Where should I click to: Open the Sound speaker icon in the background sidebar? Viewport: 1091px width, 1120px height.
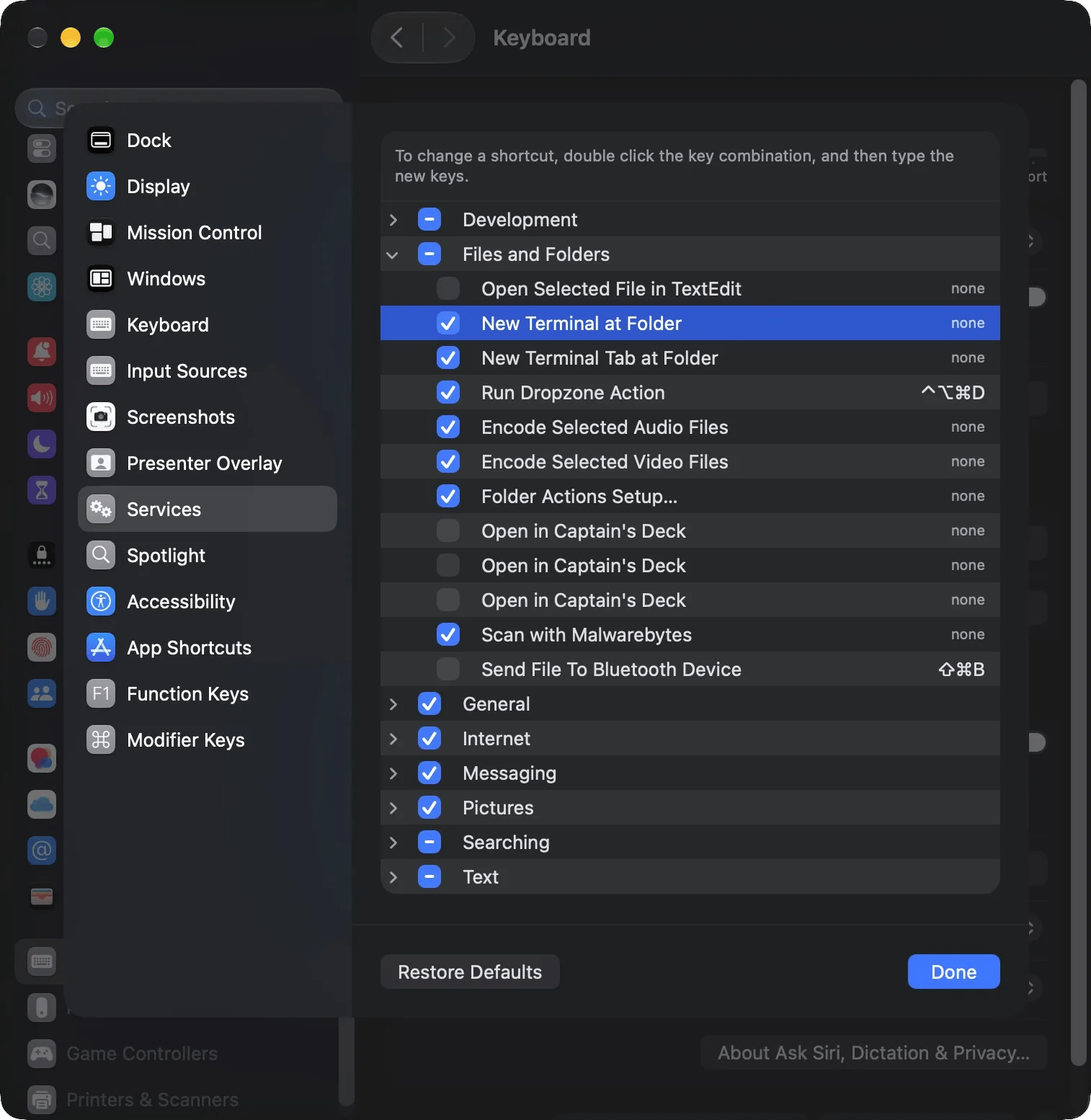click(42, 398)
